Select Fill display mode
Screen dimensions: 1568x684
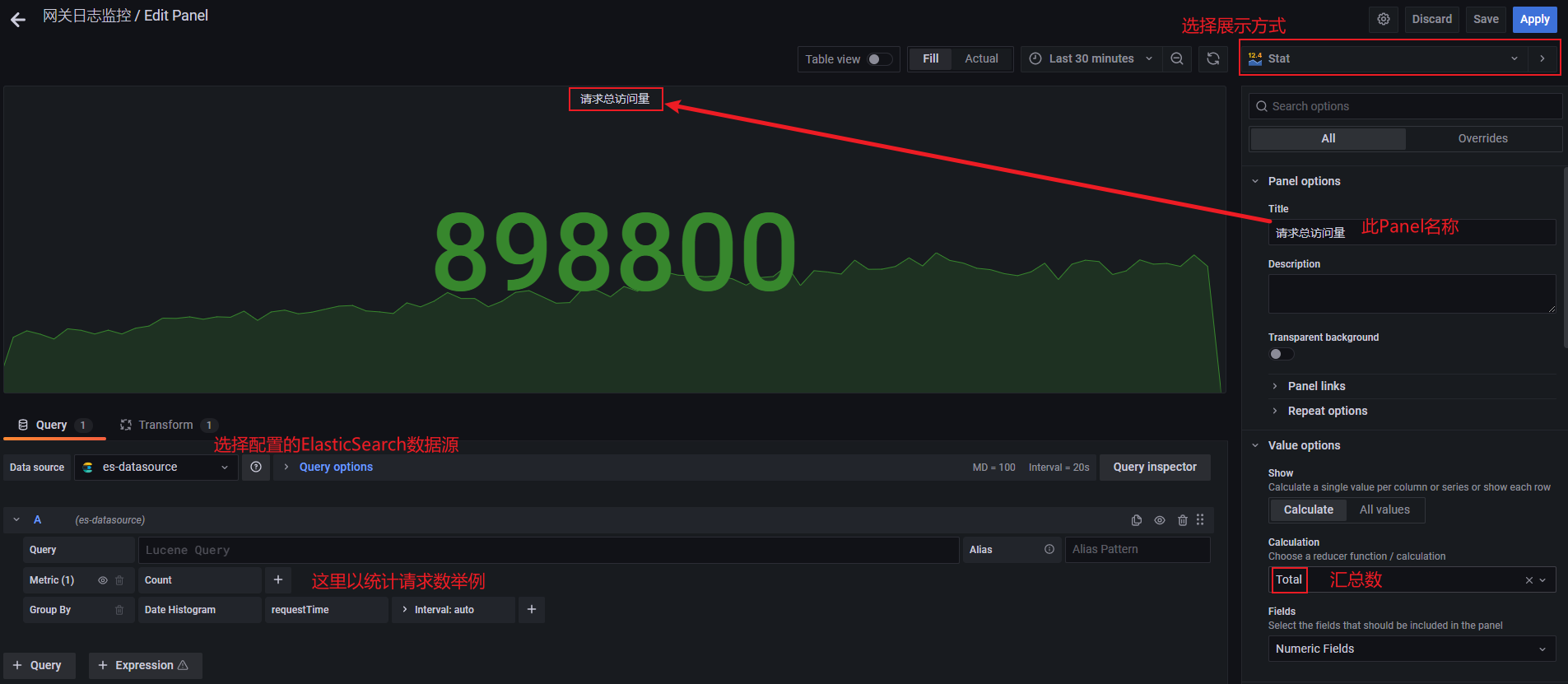(930, 58)
